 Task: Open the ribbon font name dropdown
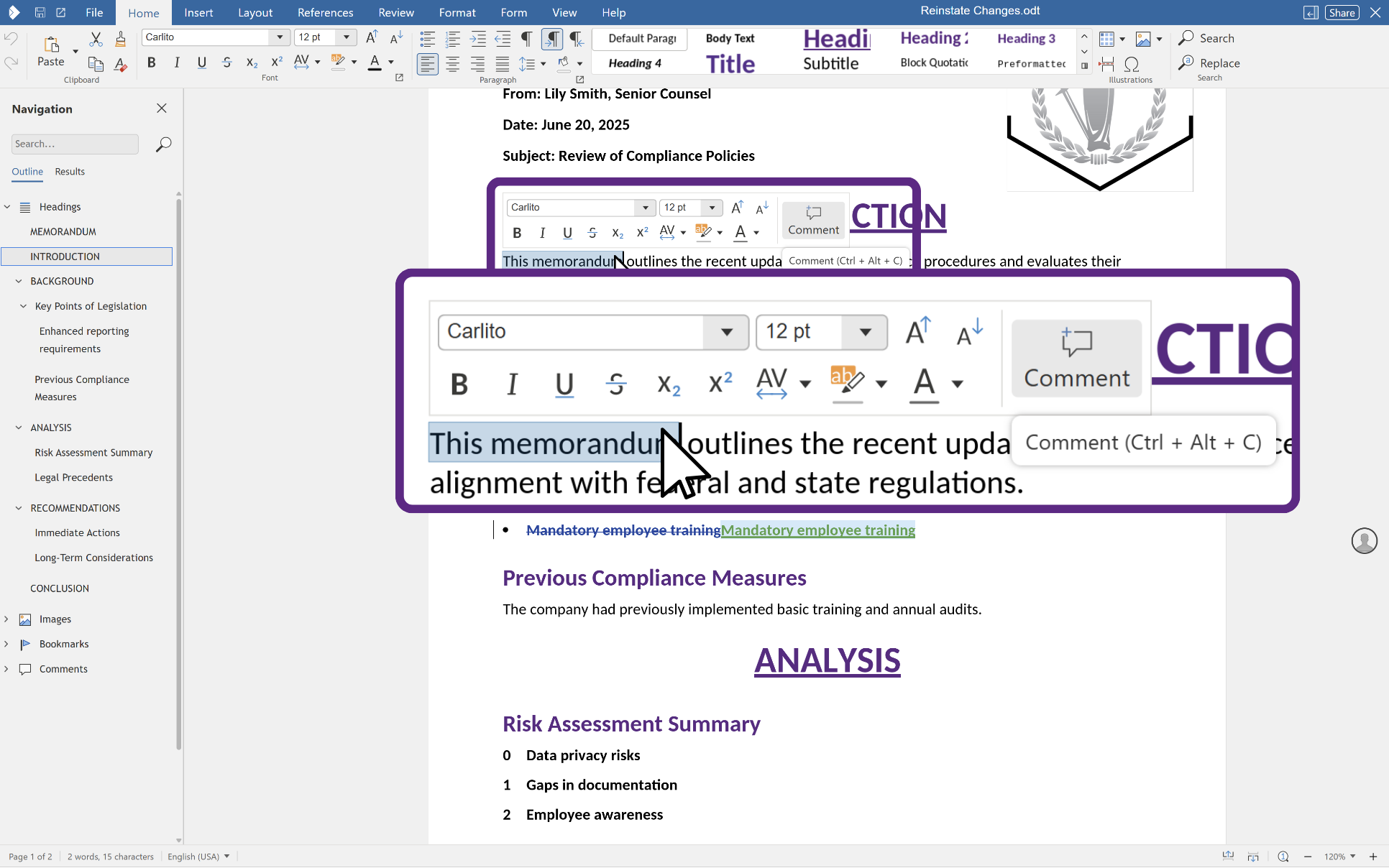(280, 37)
